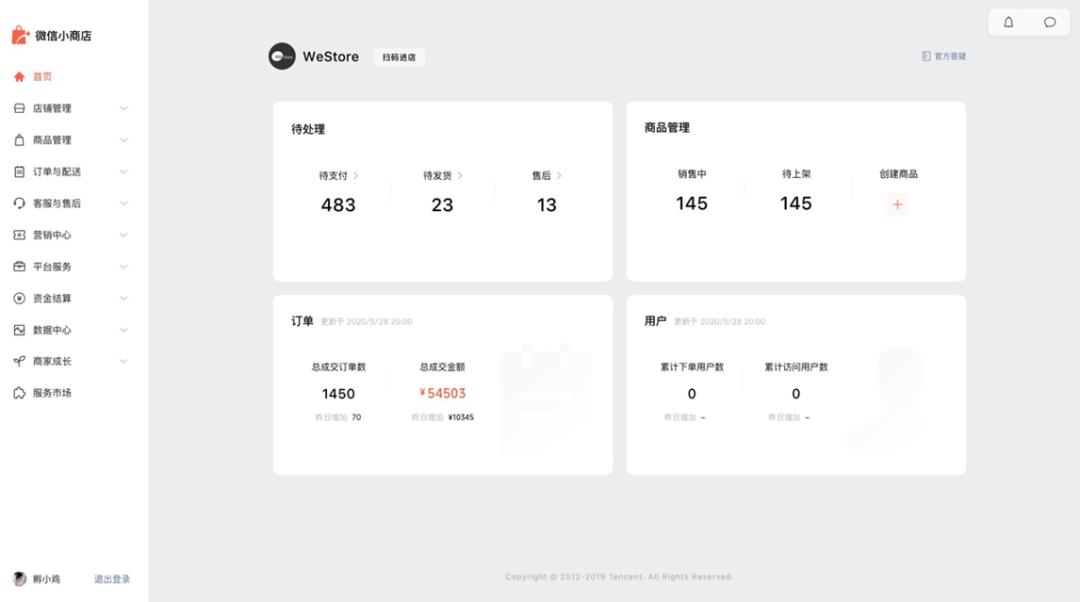The height and width of the screenshot is (602, 1080).
Task: Click the 店铺管理 store icon
Action: click(19, 108)
